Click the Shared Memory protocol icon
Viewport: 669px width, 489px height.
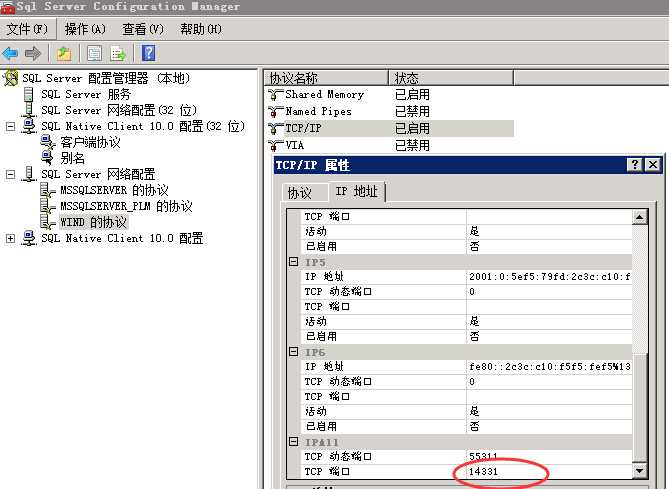[x=276, y=94]
